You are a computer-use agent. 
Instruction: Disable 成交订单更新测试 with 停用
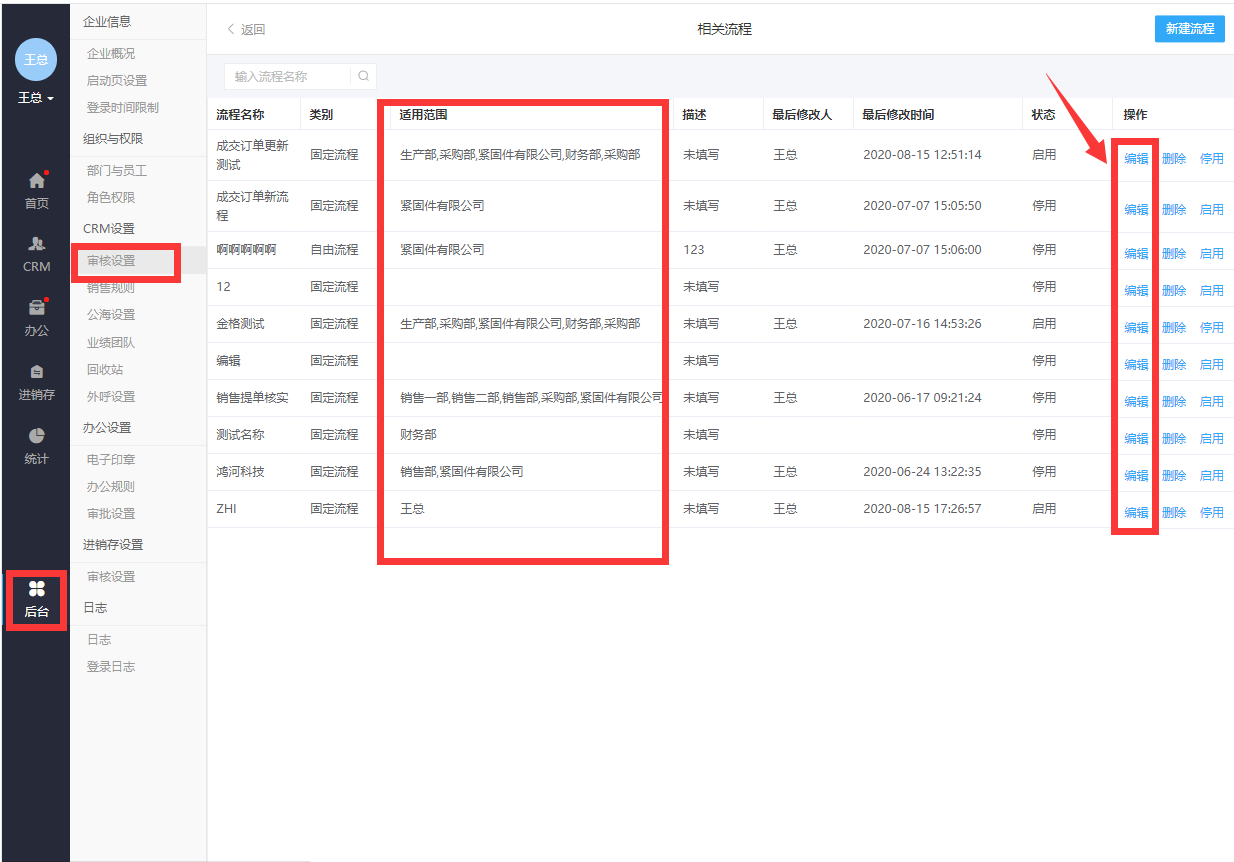click(1212, 159)
